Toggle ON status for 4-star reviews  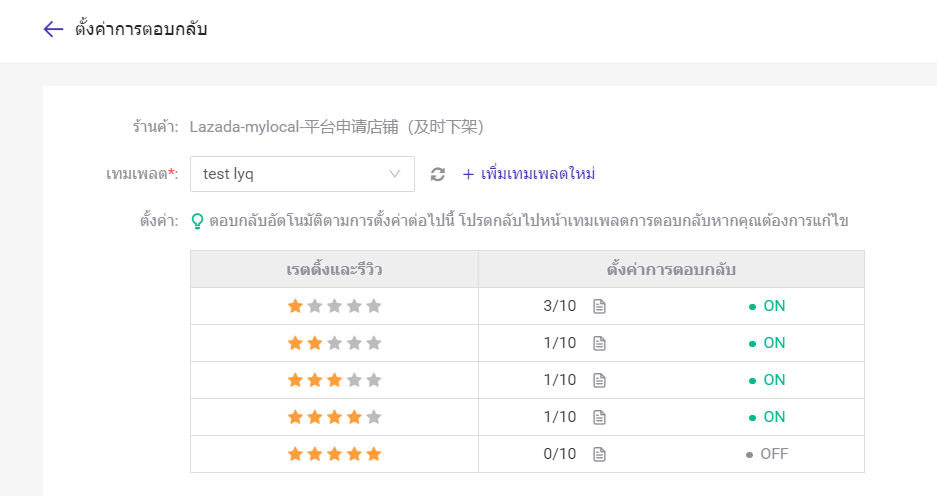point(767,417)
